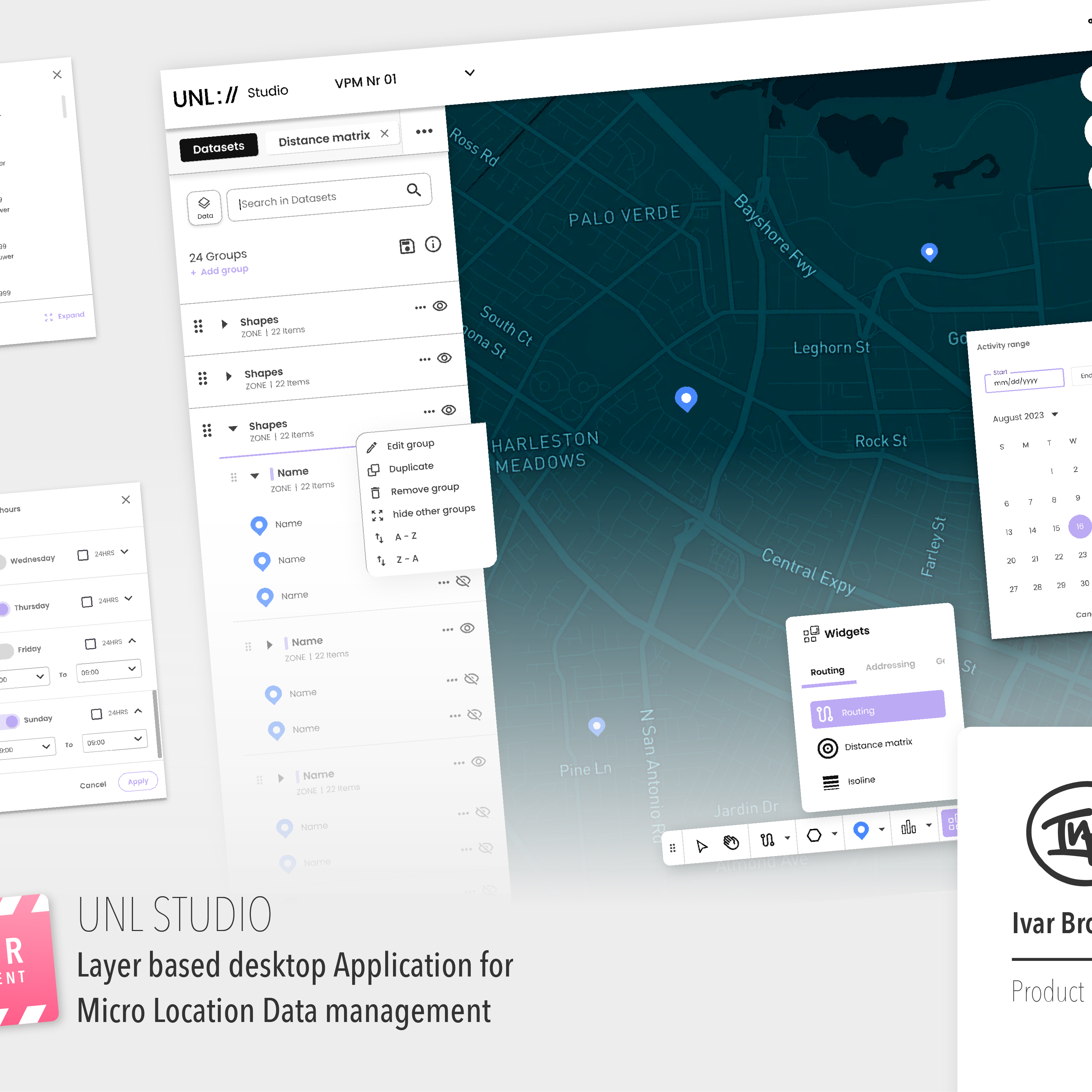Screen dimensions: 1092x1092
Task: Click Apply in opening hours dialog
Action: [x=138, y=782]
